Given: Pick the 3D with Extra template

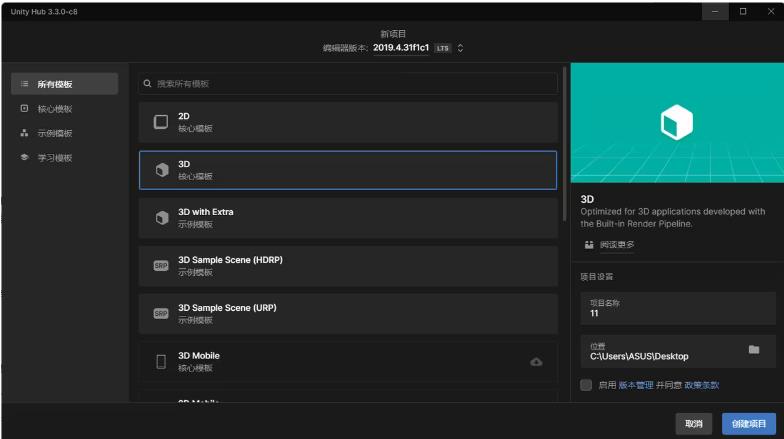Looking at the screenshot, I should tap(348, 218).
